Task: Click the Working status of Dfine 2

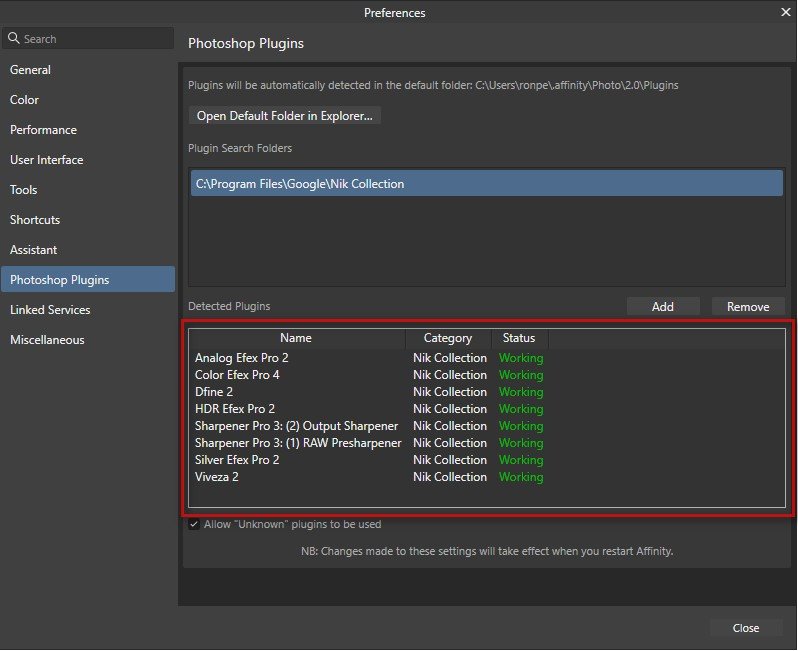Action: pos(521,392)
